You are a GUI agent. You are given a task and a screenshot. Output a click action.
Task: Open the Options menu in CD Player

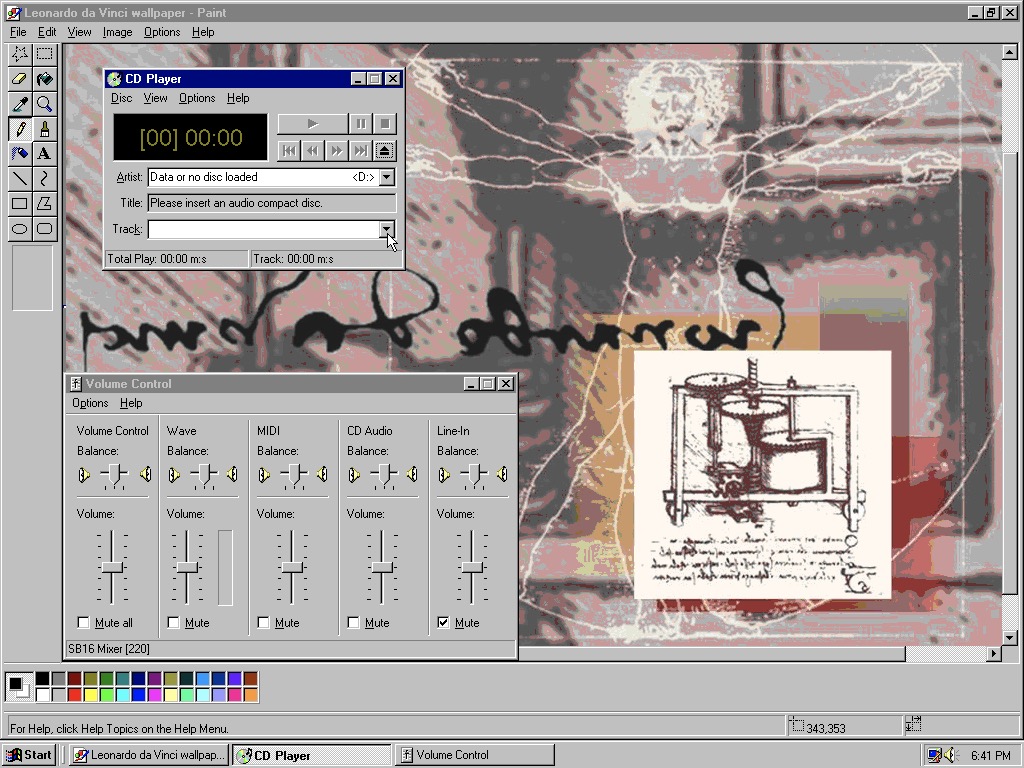(x=197, y=98)
